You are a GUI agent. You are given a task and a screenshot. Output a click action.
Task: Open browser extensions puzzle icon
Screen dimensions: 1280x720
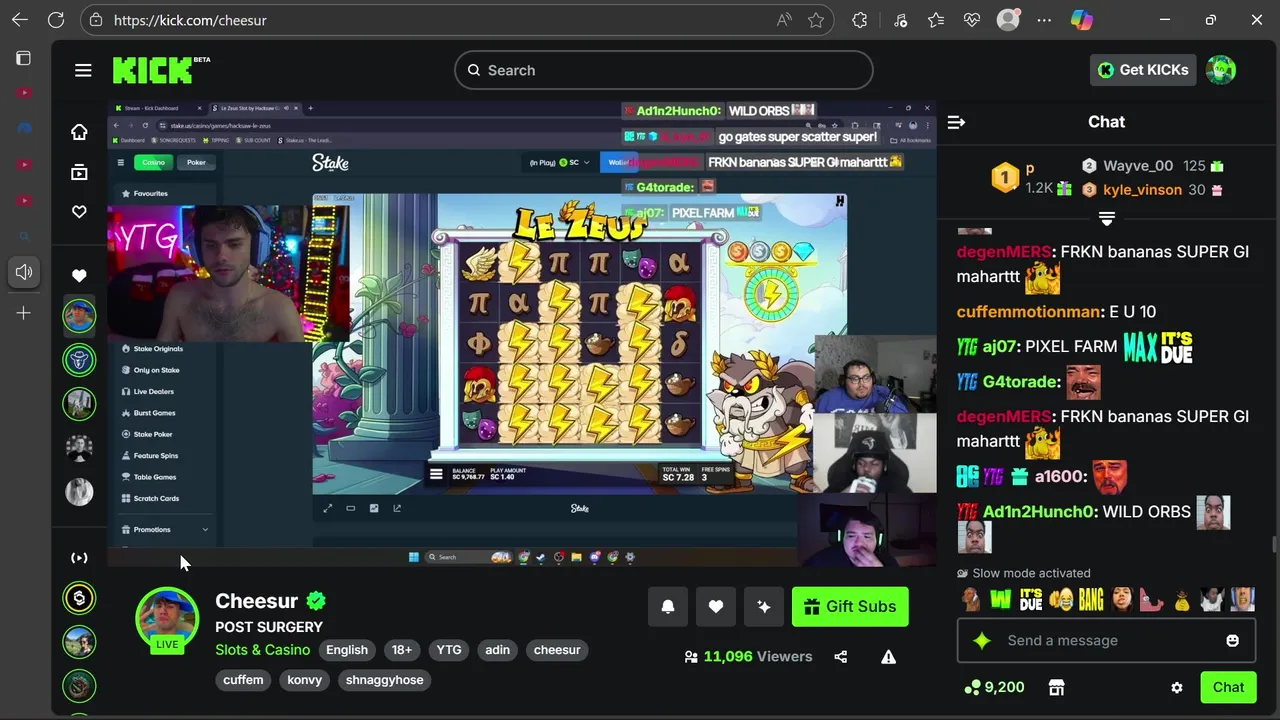point(859,20)
